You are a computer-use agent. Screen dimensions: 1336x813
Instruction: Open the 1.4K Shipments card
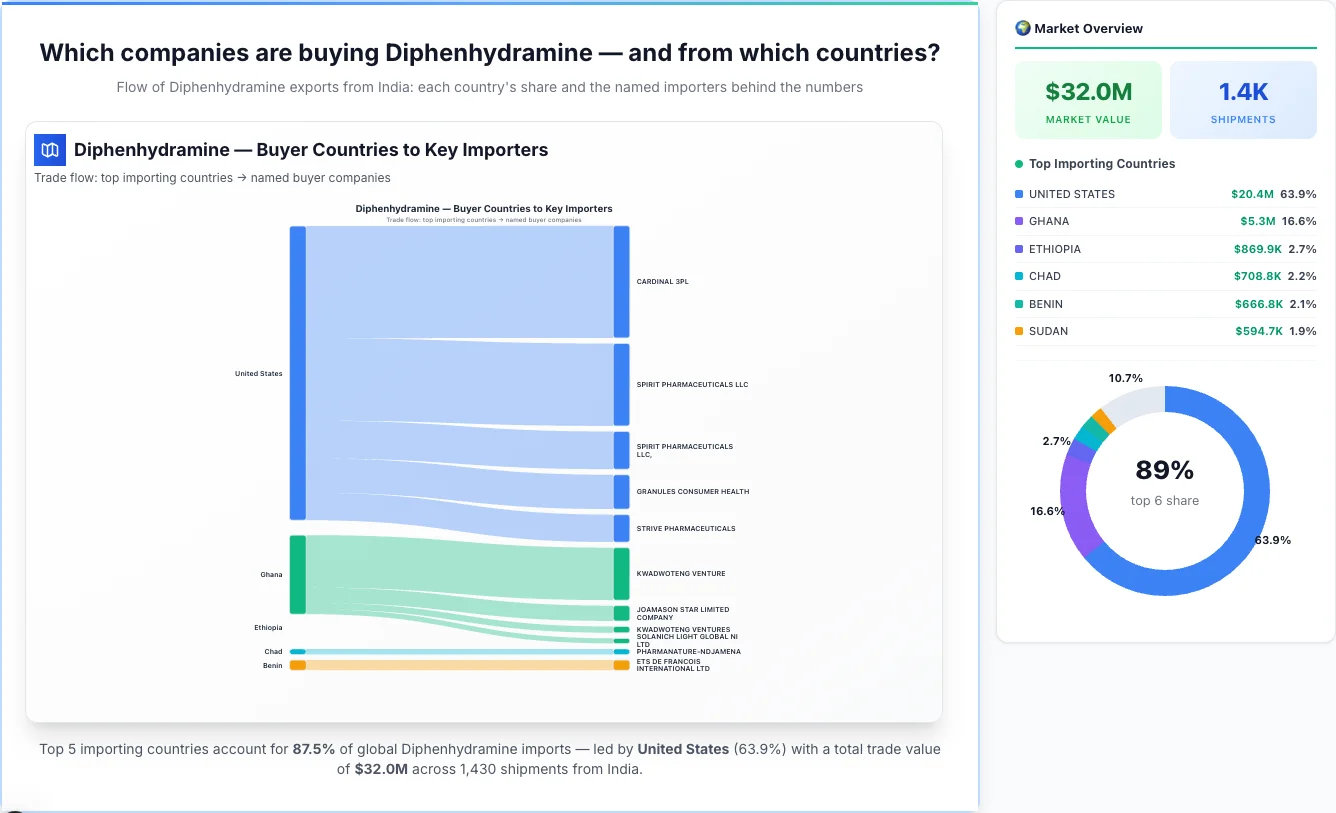[x=1243, y=99]
